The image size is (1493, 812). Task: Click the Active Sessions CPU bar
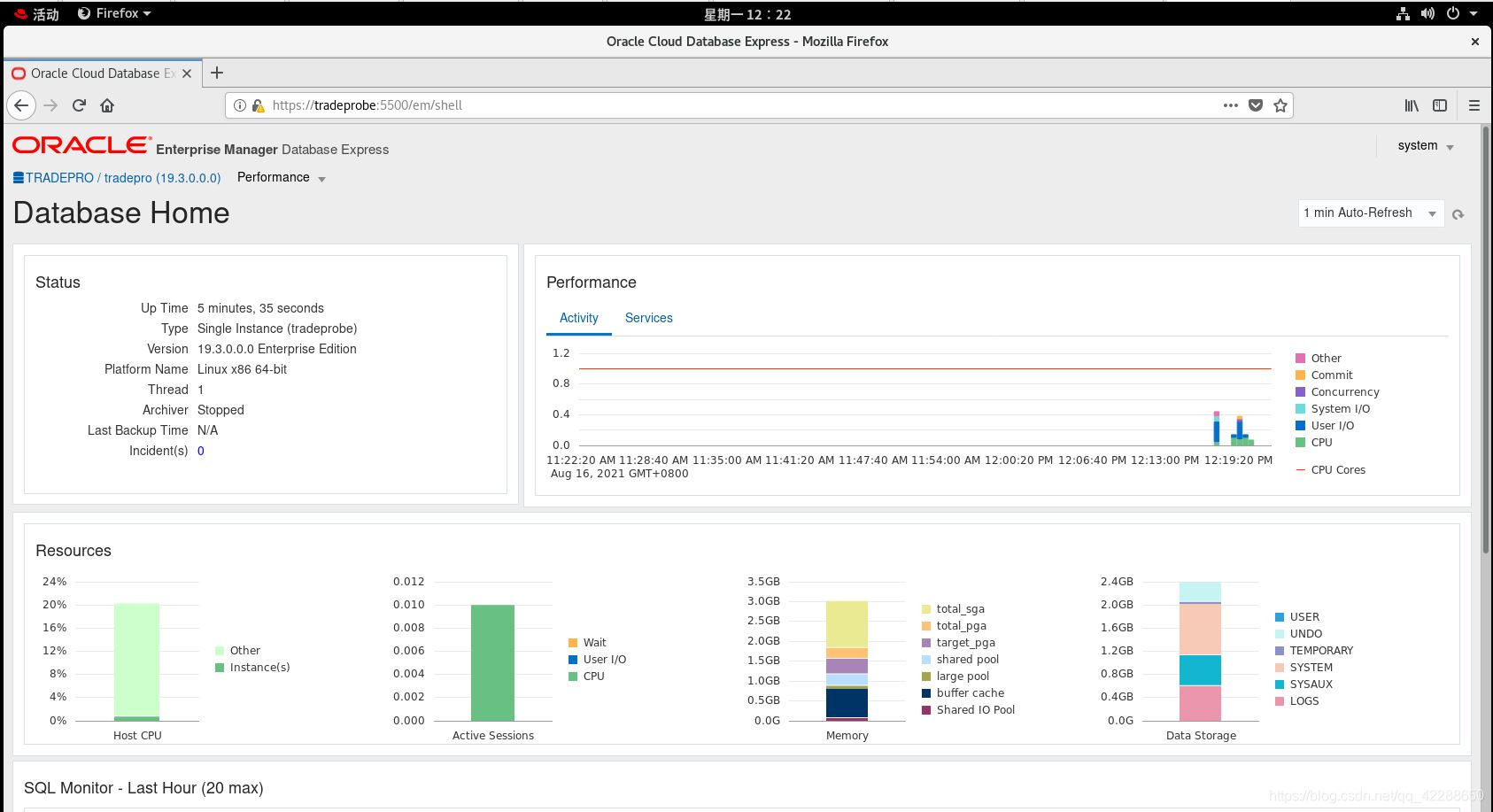tap(492, 662)
